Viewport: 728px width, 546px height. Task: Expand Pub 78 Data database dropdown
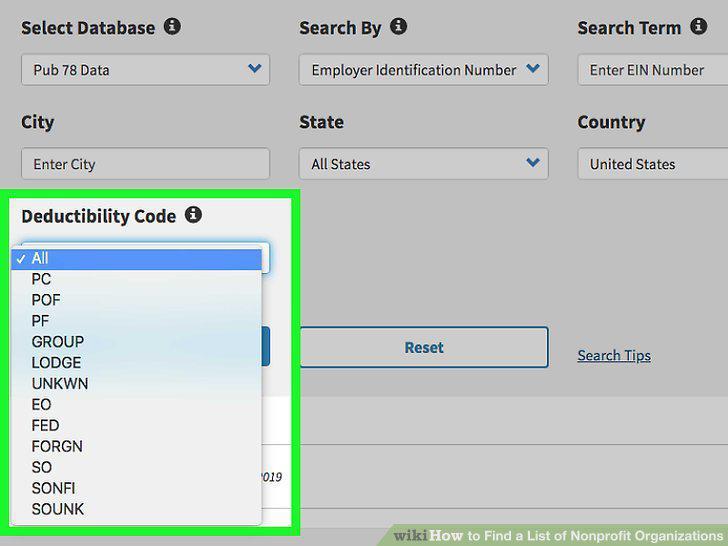(x=145, y=70)
